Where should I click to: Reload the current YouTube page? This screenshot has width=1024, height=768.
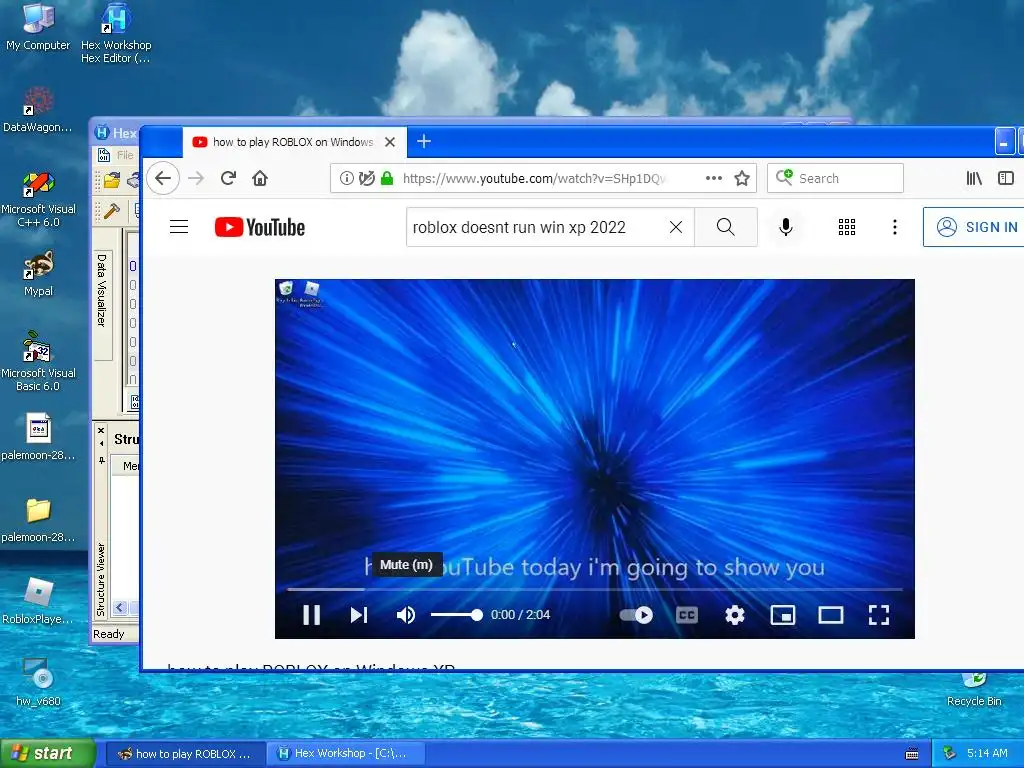[x=228, y=178]
